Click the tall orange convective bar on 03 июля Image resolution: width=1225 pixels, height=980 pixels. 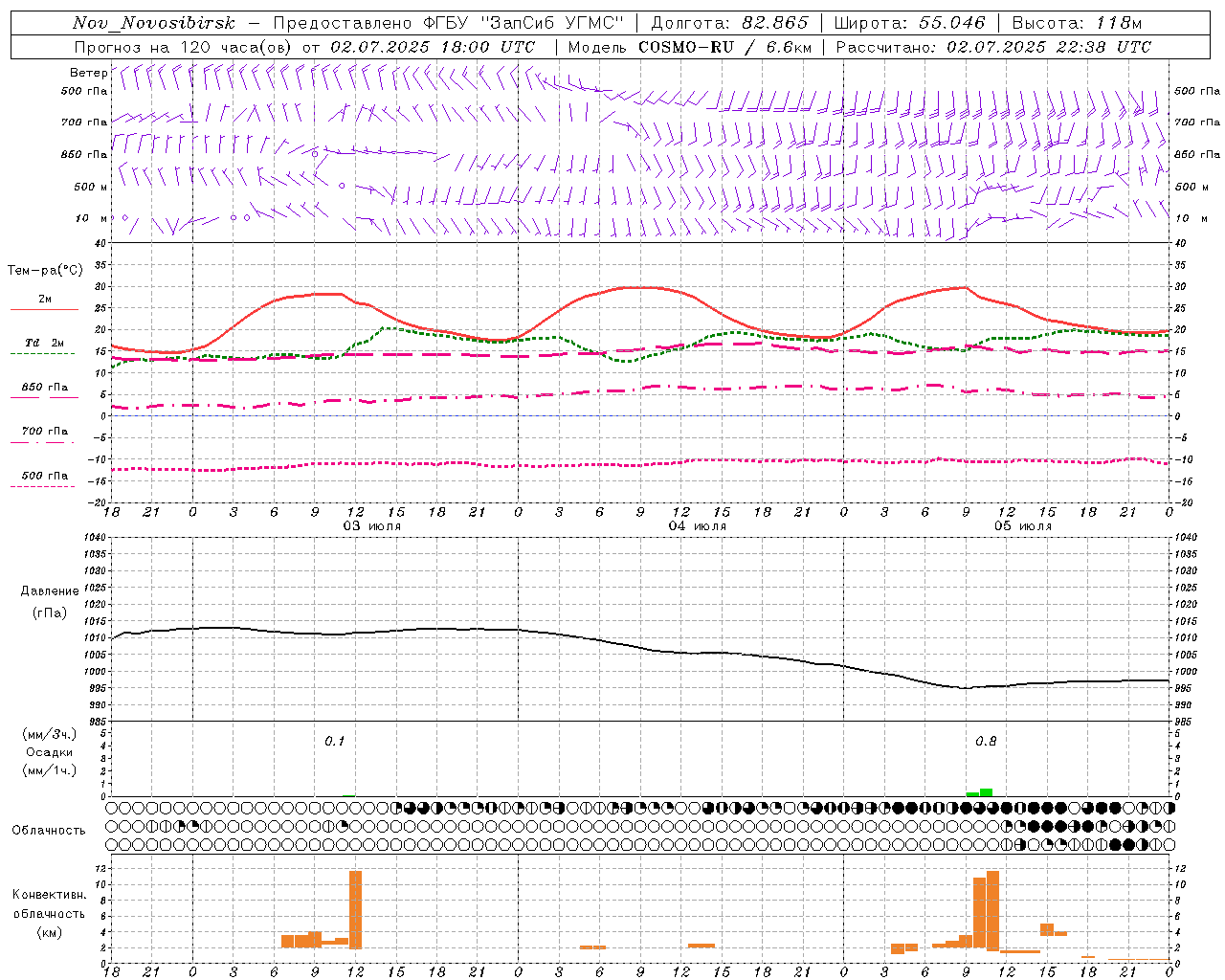(x=356, y=909)
